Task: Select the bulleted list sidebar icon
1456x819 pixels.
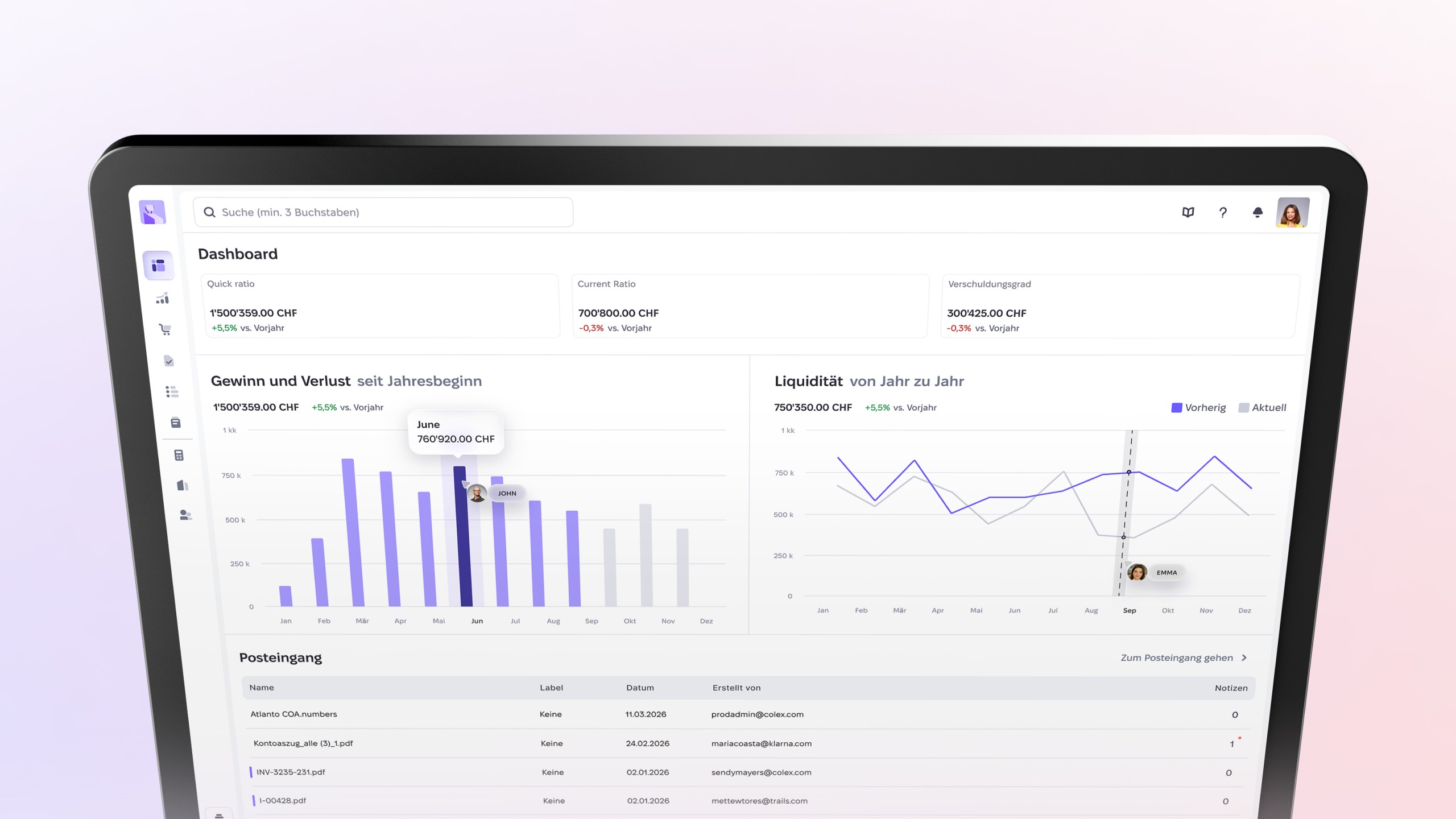Action: click(172, 391)
